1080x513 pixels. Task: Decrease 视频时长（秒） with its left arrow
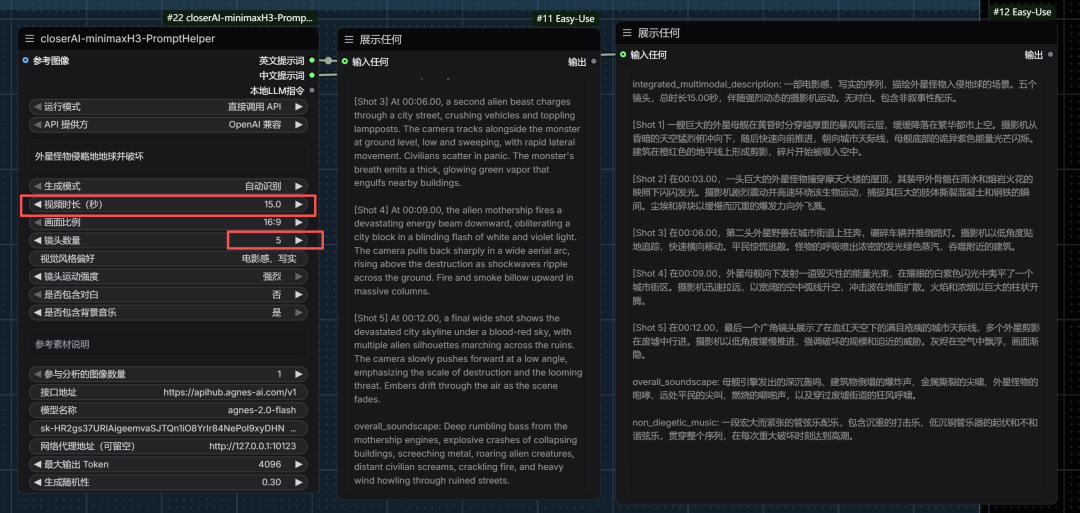pos(38,205)
